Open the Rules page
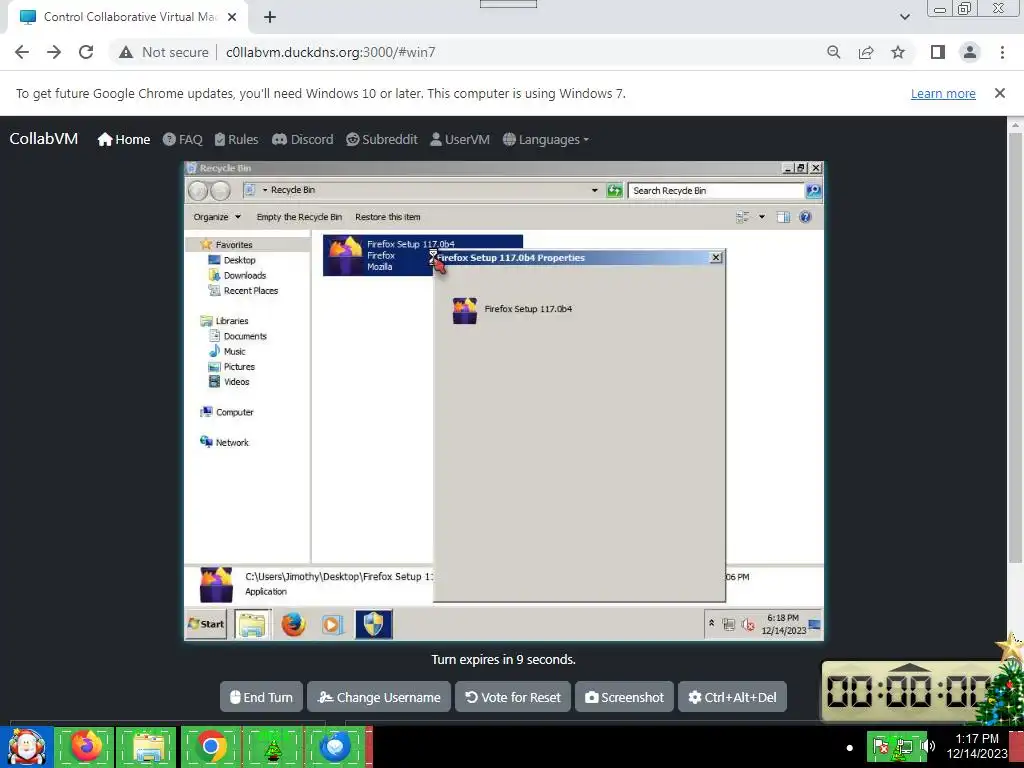This screenshot has height=768, width=1024. coord(236,139)
